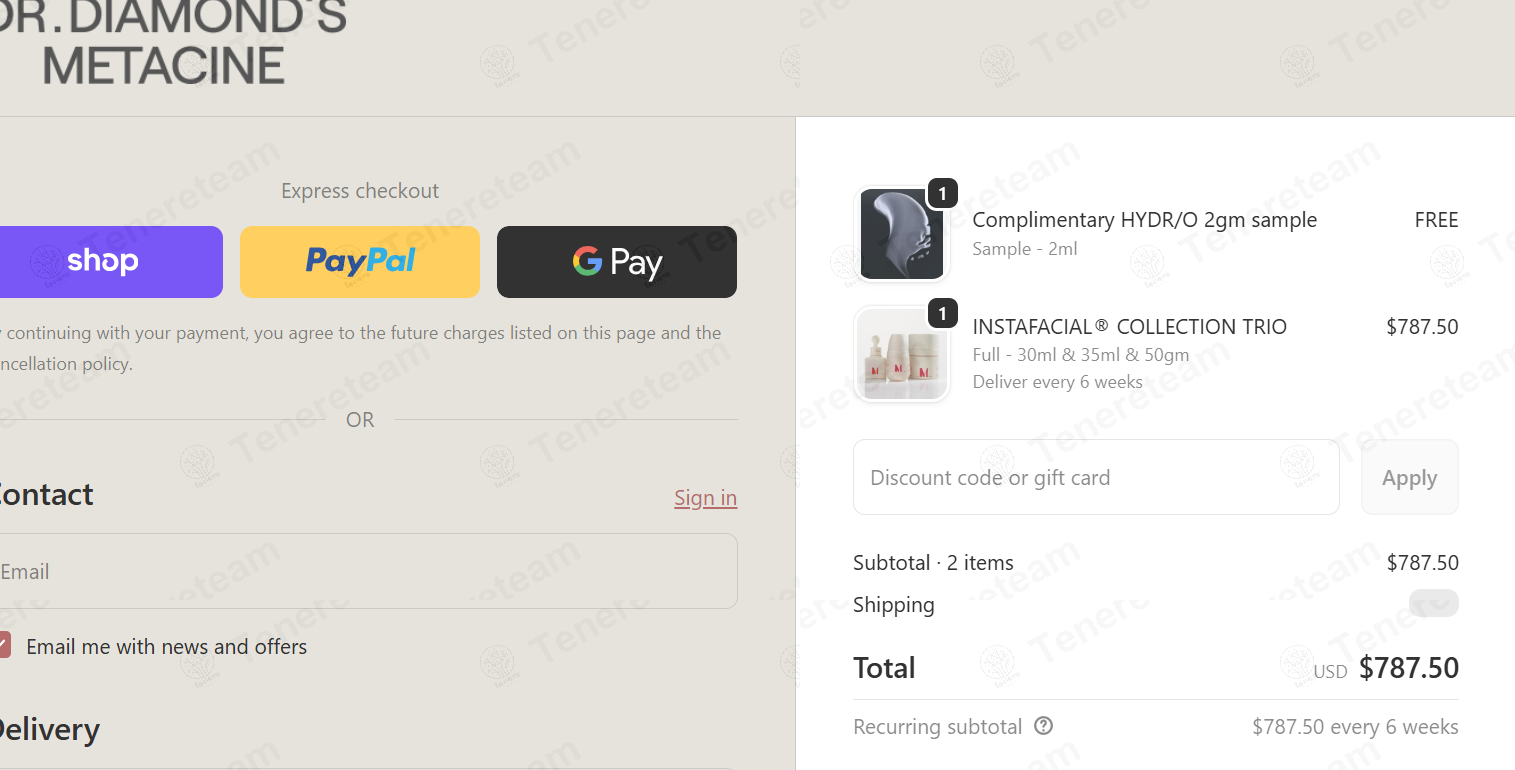The width and height of the screenshot is (1515, 770).
Task: Click the Deliver every 6 weeks text
Action: [x=1058, y=382]
